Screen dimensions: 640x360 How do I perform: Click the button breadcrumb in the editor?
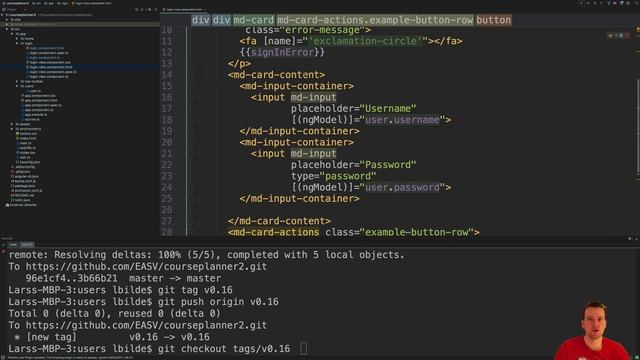pos(493,20)
